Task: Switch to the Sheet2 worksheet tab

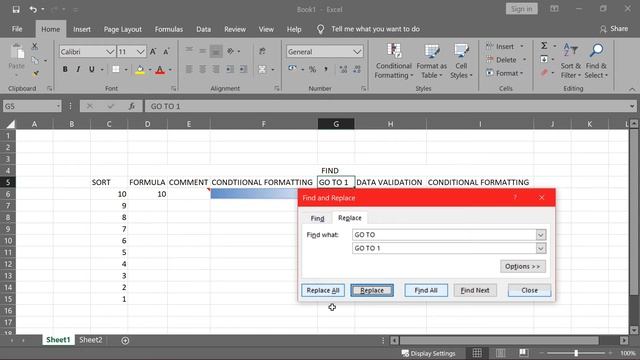Action: (x=91, y=340)
